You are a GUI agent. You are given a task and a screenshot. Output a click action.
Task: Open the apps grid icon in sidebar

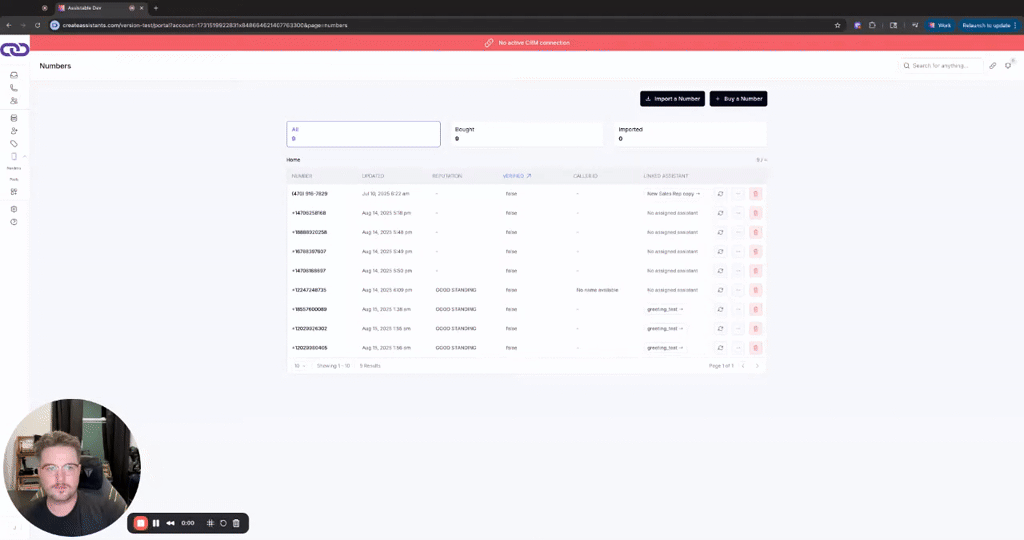pyautogui.click(x=14, y=192)
